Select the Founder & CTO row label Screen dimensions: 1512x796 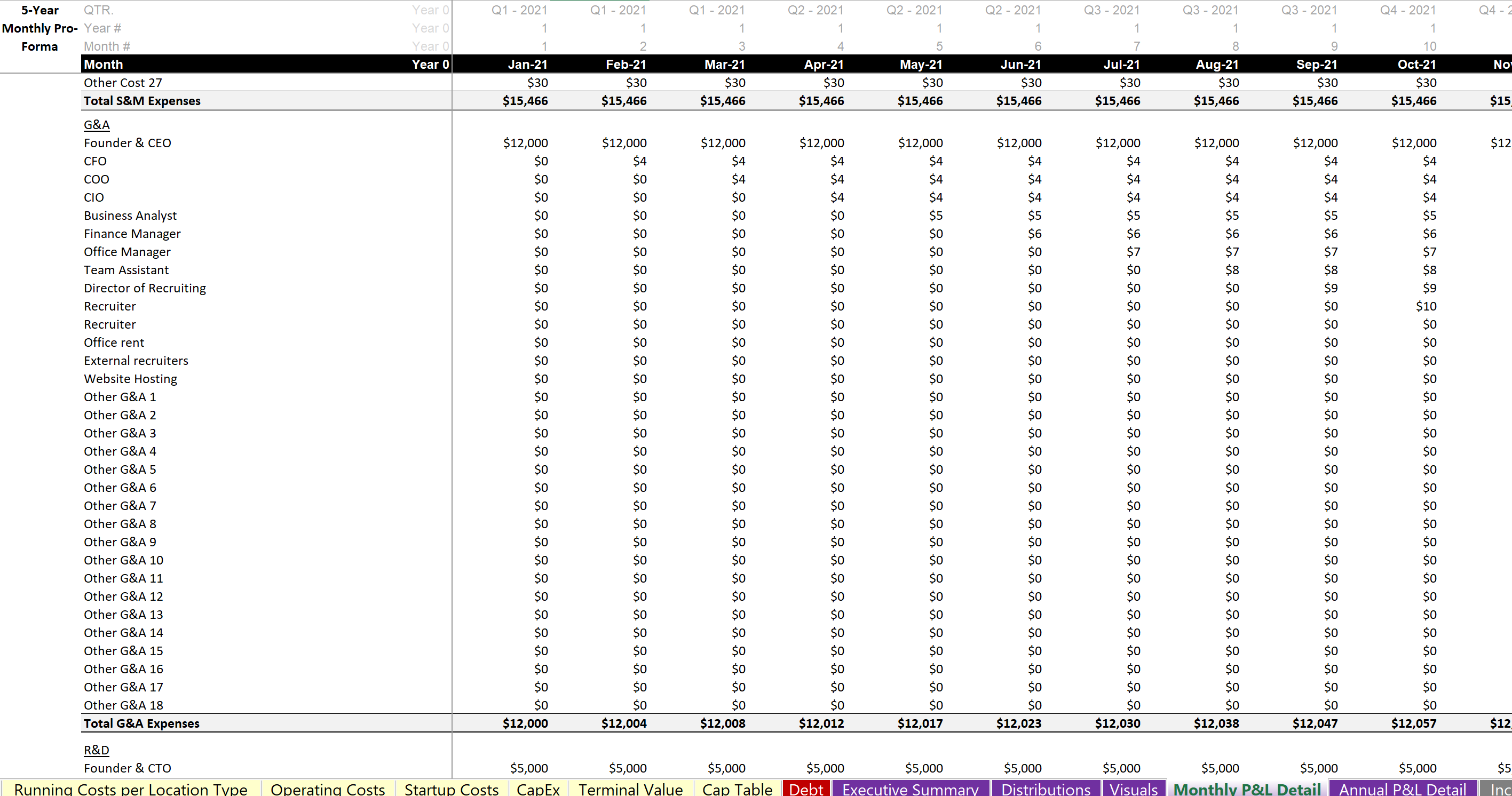pos(128,768)
